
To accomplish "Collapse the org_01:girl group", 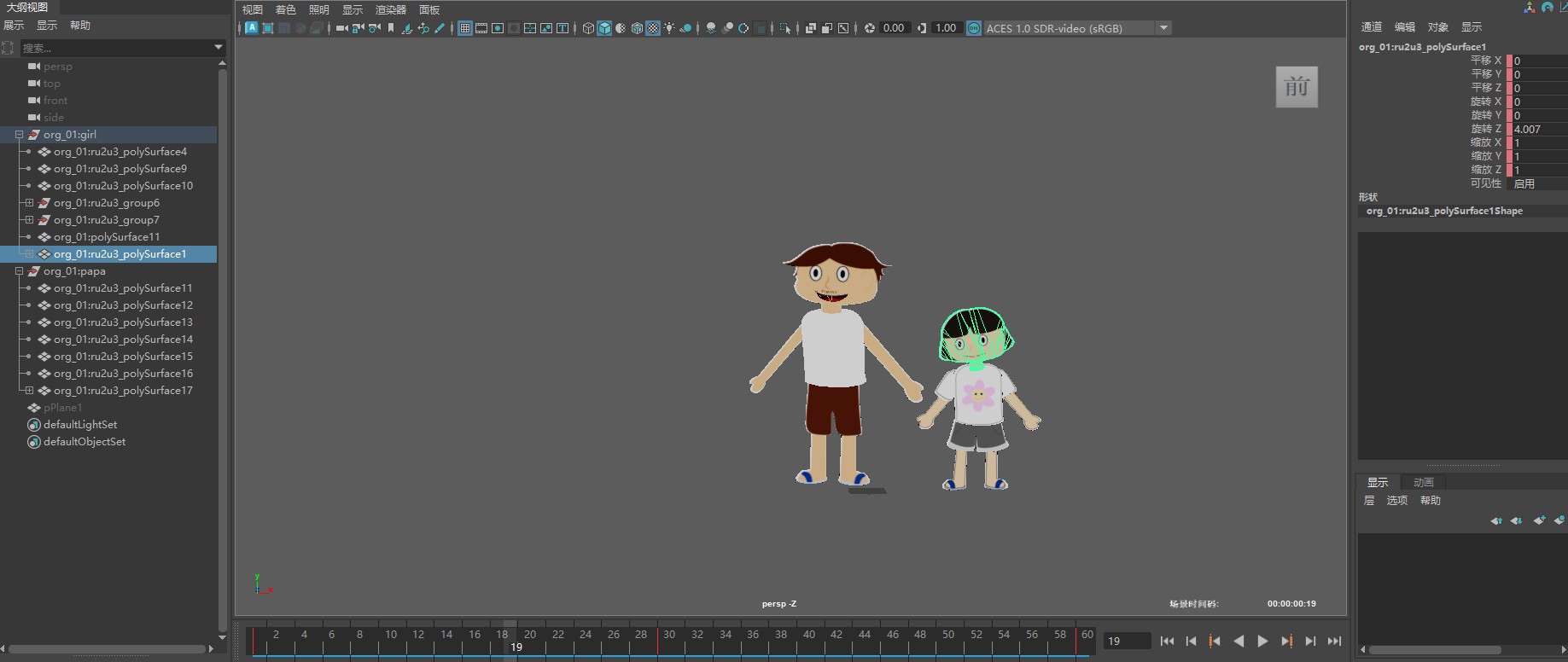I will click(x=19, y=135).
